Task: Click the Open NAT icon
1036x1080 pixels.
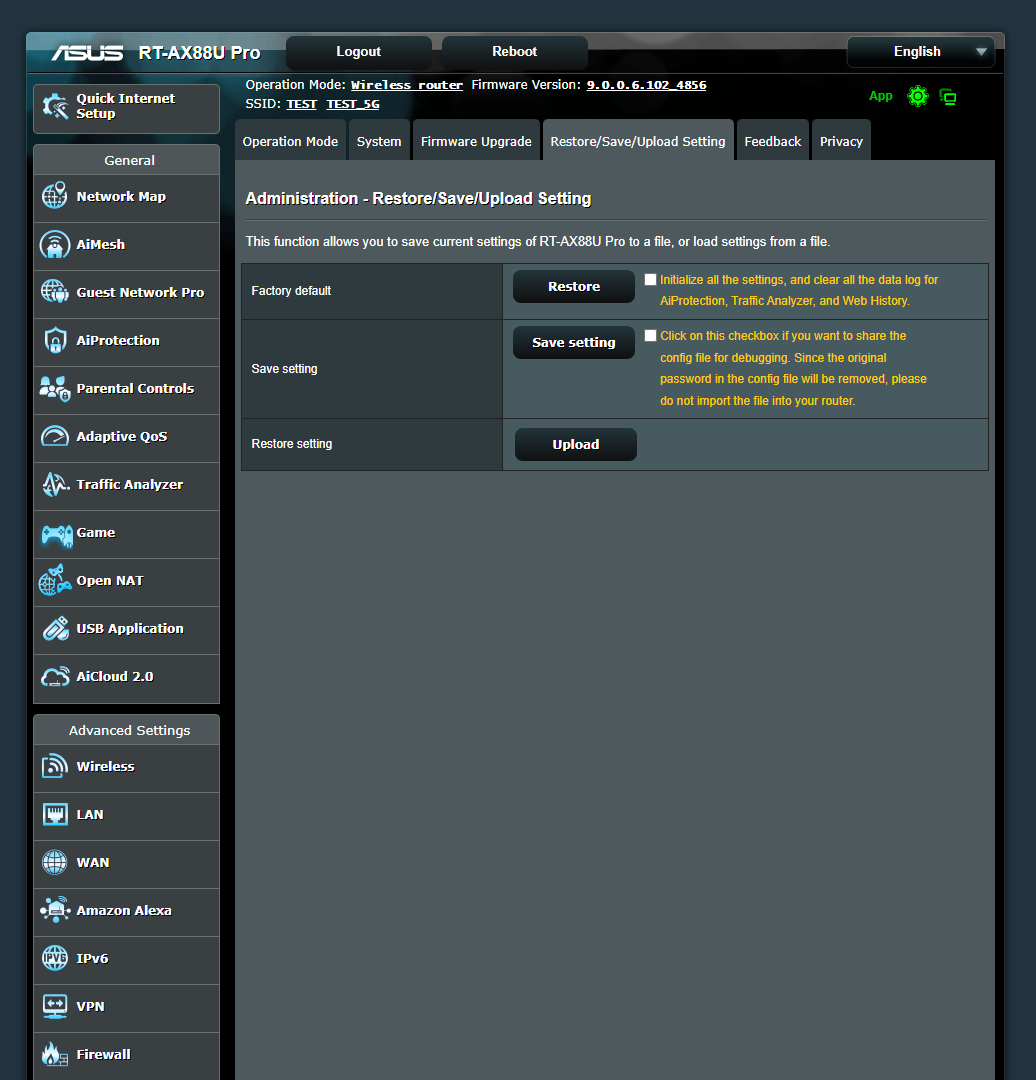Action: tap(54, 580)
